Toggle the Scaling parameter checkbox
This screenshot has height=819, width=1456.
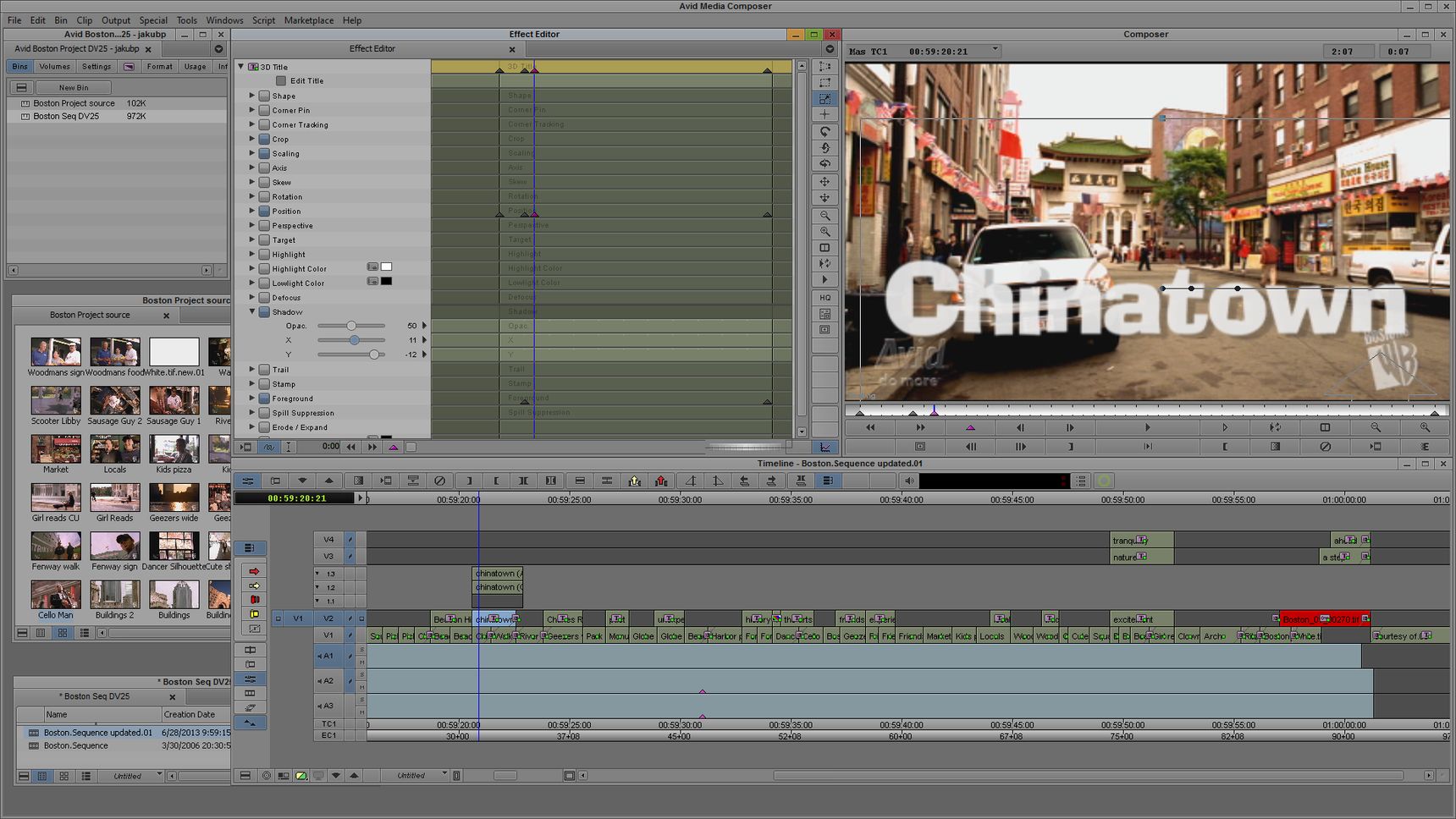[x=265, y=153]
